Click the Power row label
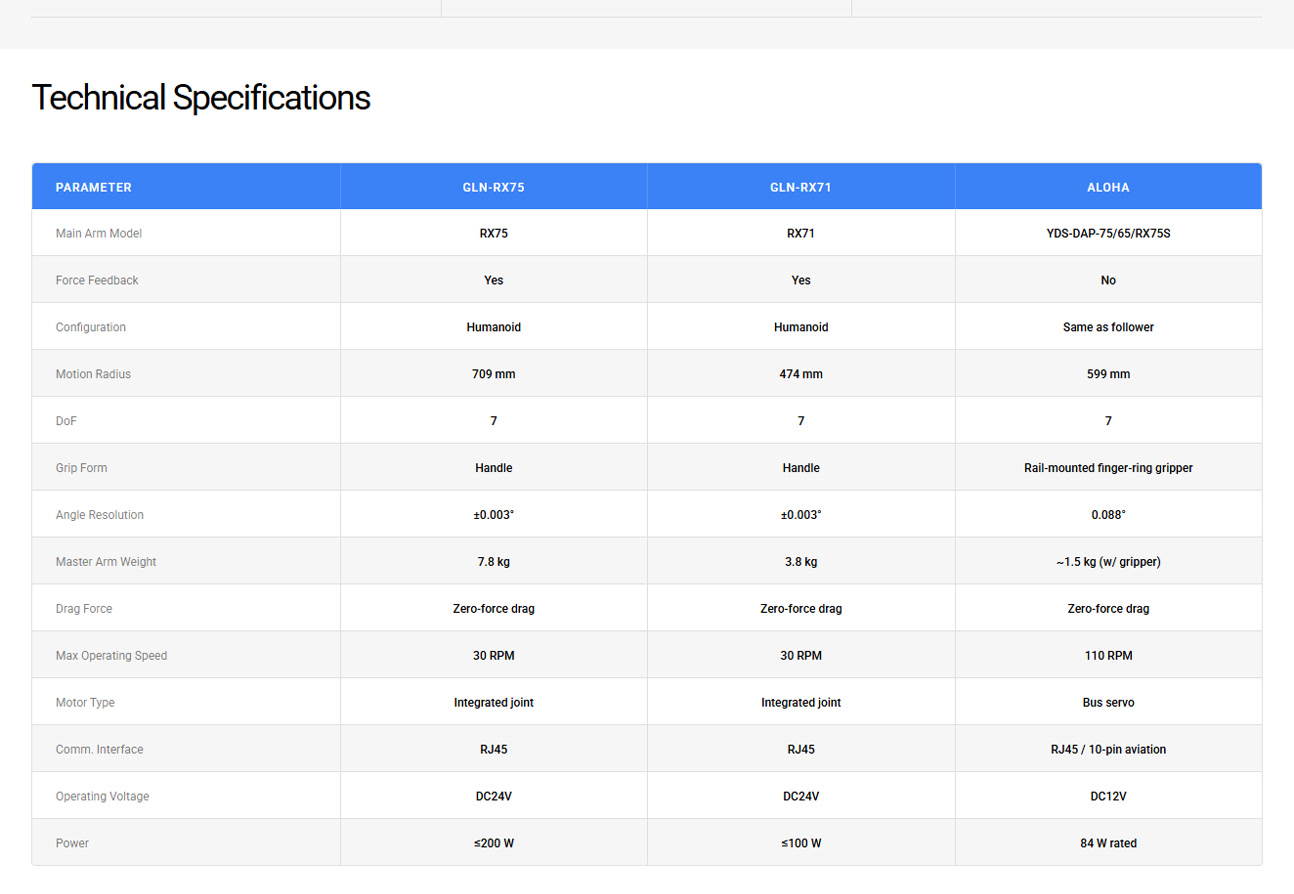Image resolution: width=1294 pixels, height=894 pixels. coord(72,844)
